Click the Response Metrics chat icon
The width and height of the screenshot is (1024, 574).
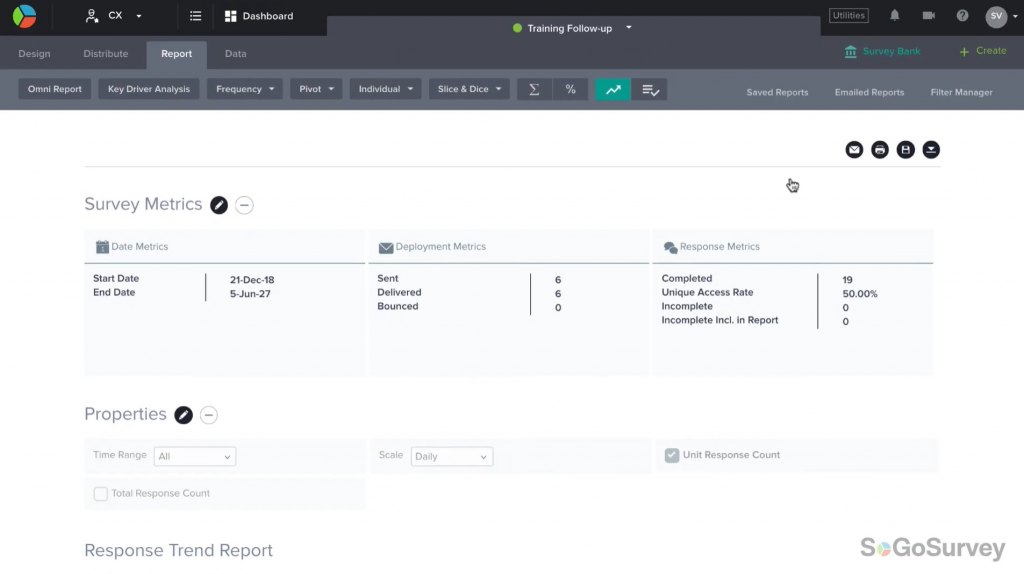(x=670, y=247)
